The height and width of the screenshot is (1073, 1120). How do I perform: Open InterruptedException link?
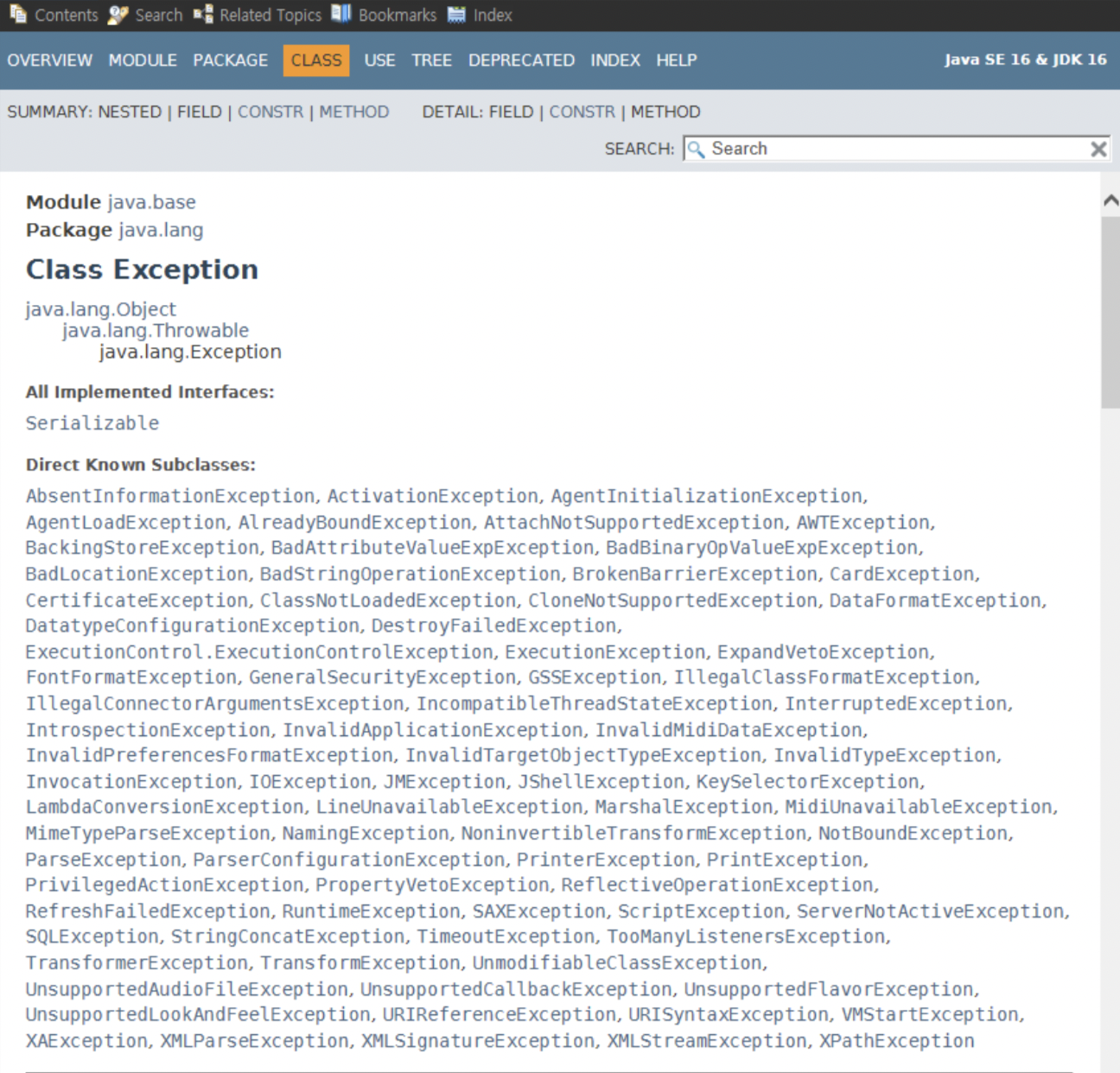click(x=896, y=704)
